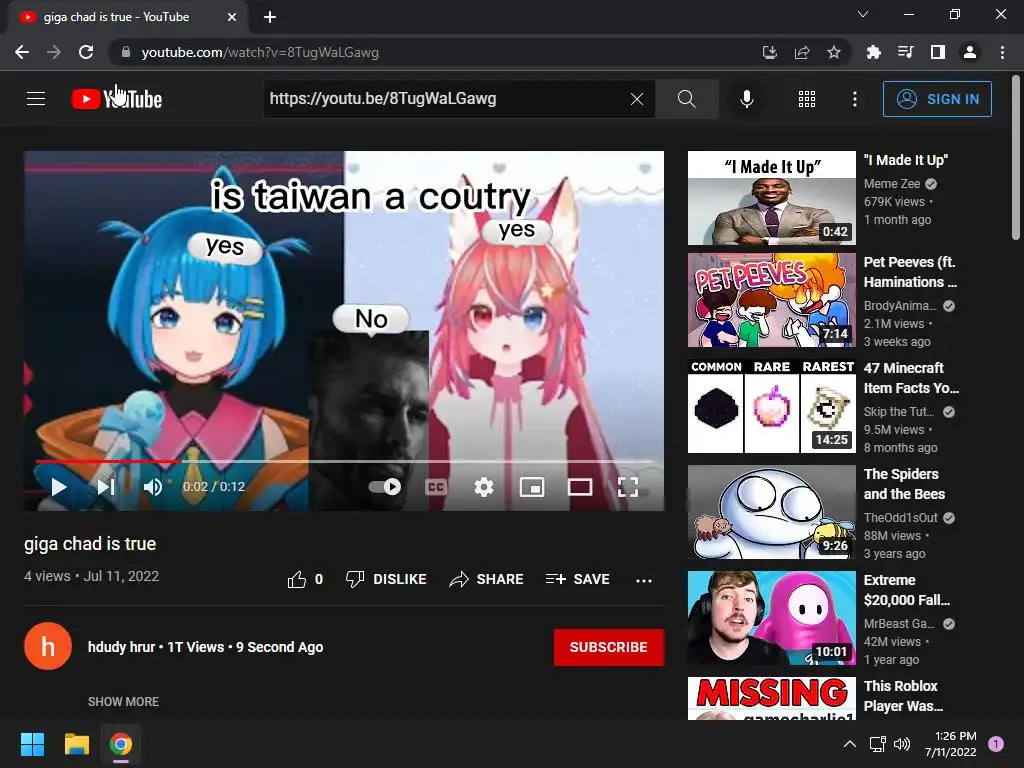Screen dimensions: 1024x768
Task: Toggle the Chrome side panel
Action: click(x=938, y=52)
